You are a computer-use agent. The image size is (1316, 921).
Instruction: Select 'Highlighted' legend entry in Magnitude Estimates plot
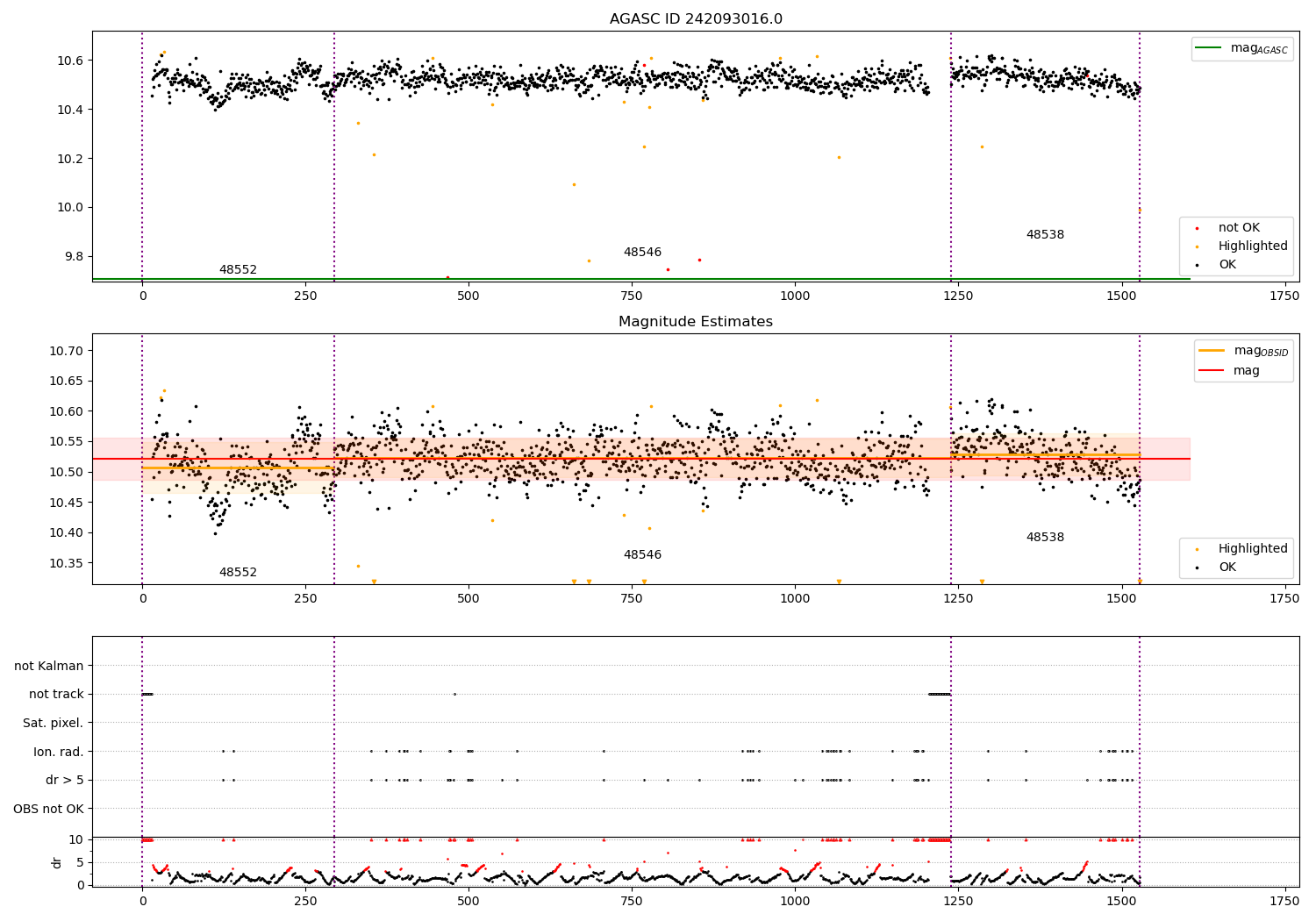pos(1253,549)
